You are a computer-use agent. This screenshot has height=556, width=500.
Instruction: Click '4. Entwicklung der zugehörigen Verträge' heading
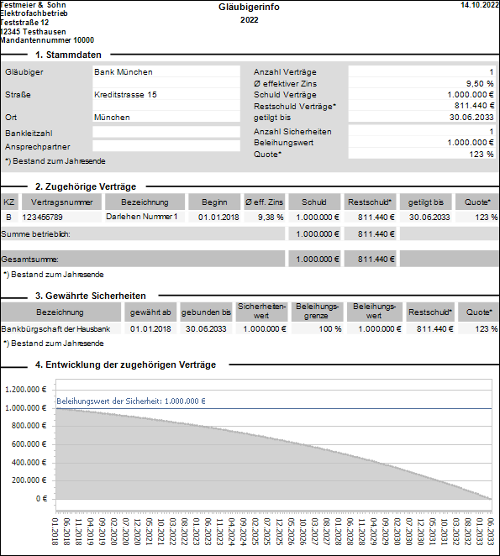coord(126,365)
